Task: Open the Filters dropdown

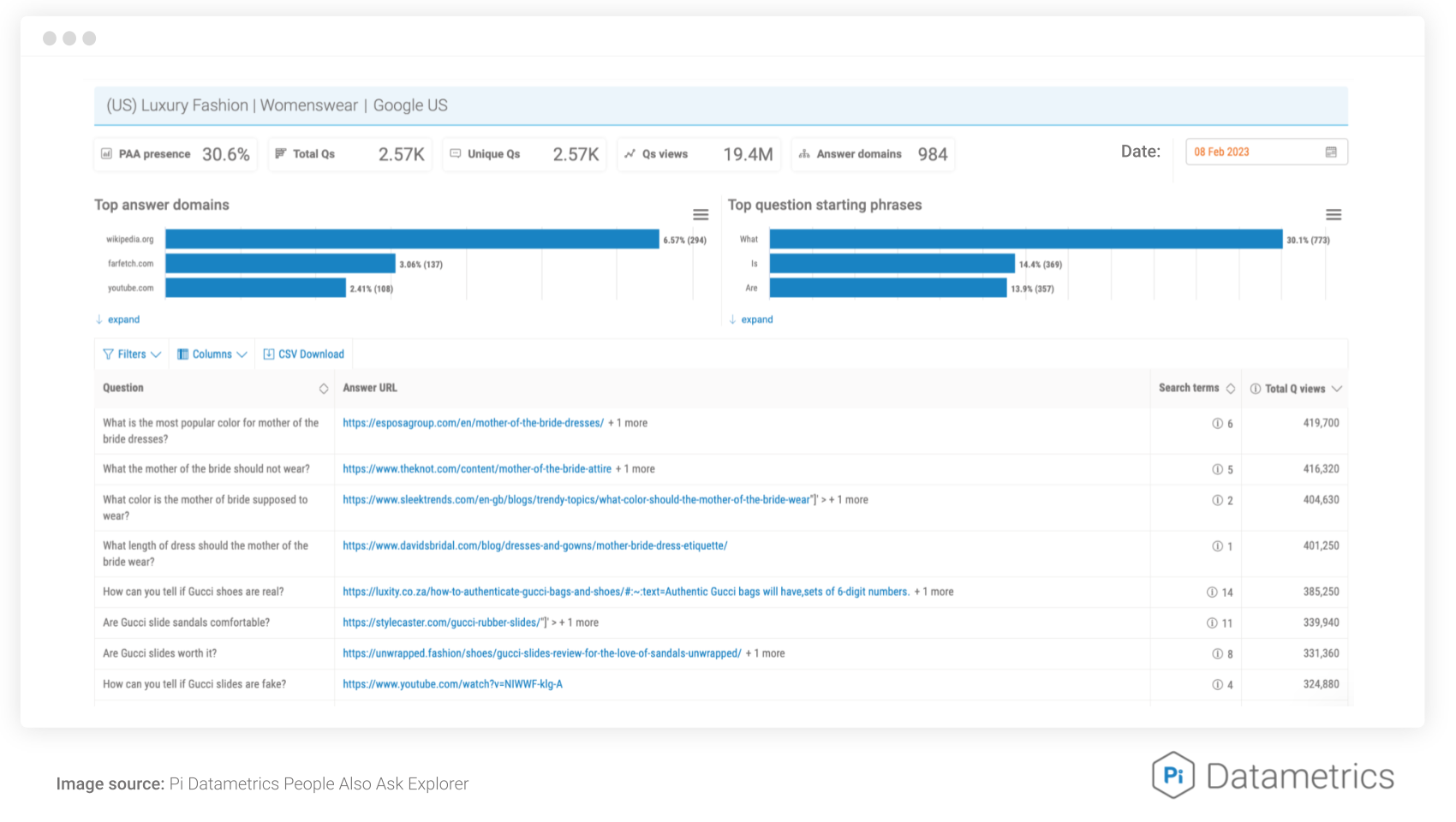Action: pos(132,354)
